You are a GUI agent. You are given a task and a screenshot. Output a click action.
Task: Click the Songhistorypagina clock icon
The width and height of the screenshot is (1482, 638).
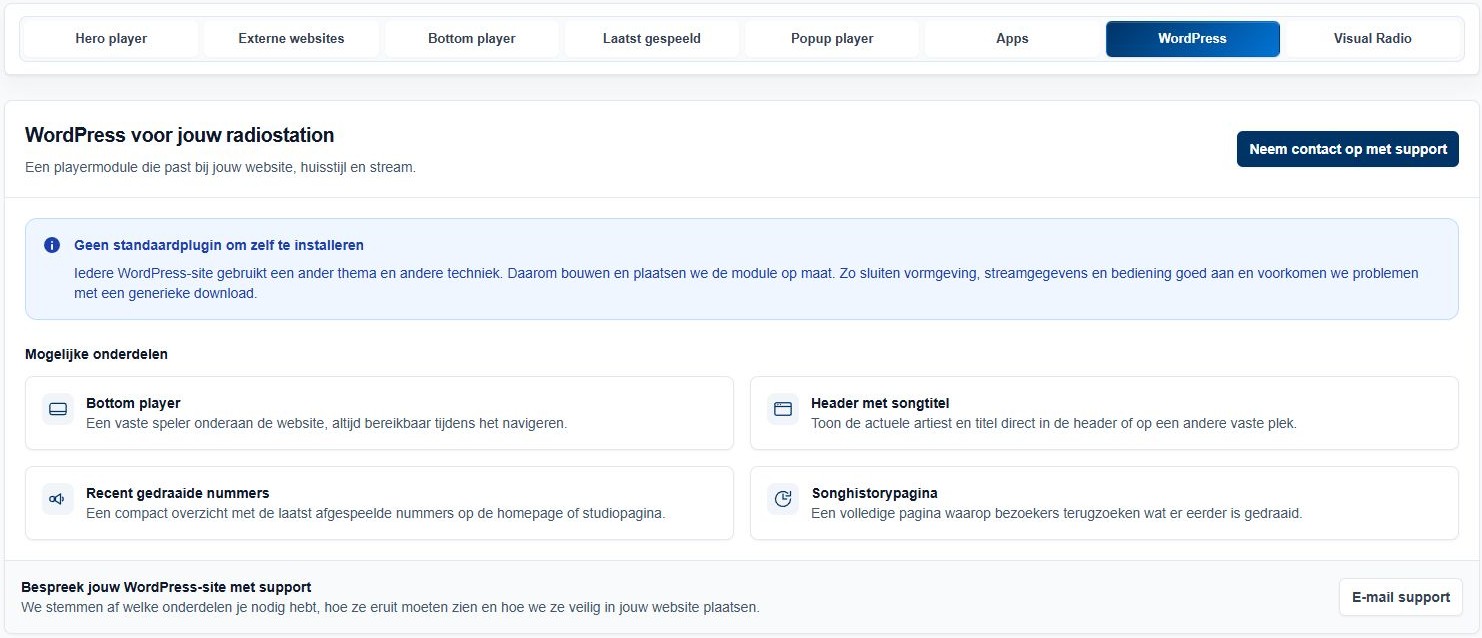[x=783, y=499]
